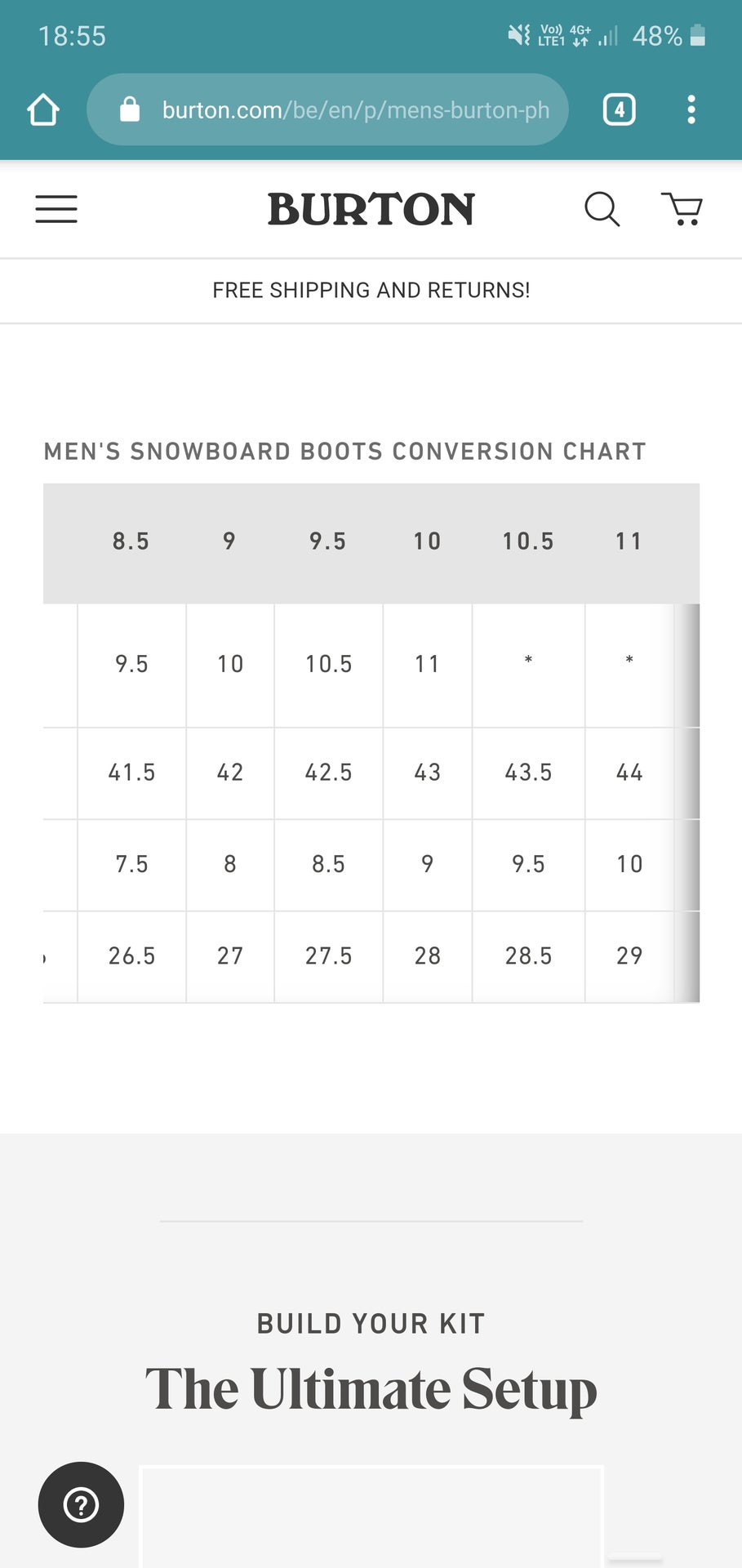Open the browser three-dot menu

[691, 109]
